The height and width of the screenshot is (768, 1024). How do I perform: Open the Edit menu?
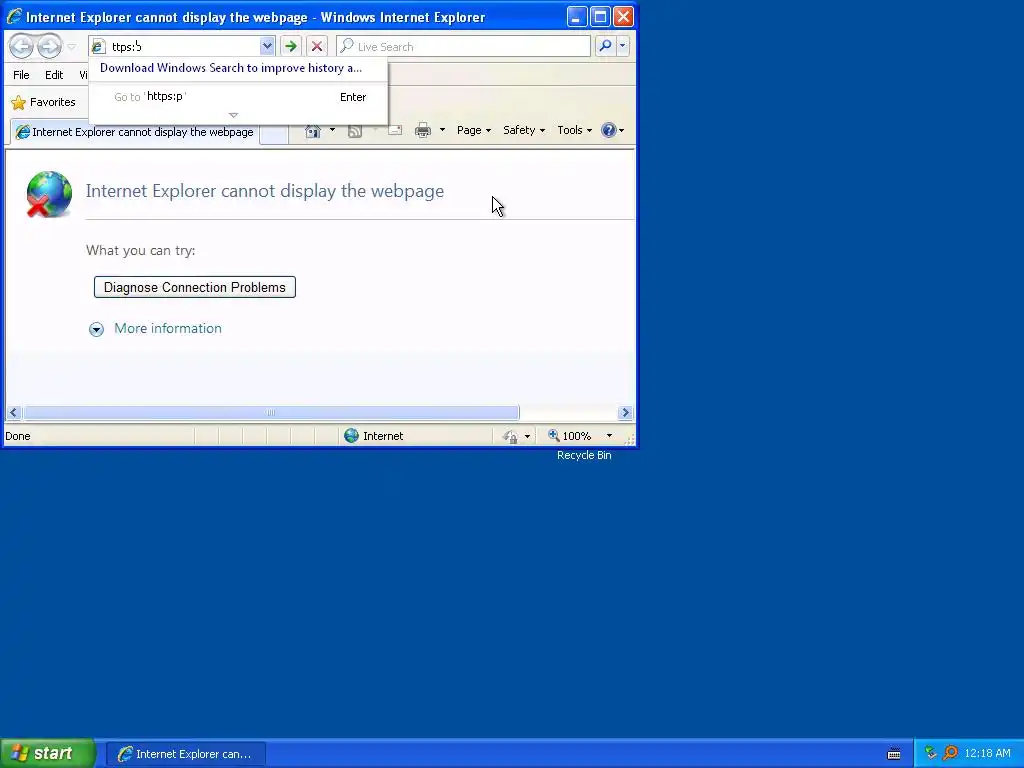click(x=54, y=75)
